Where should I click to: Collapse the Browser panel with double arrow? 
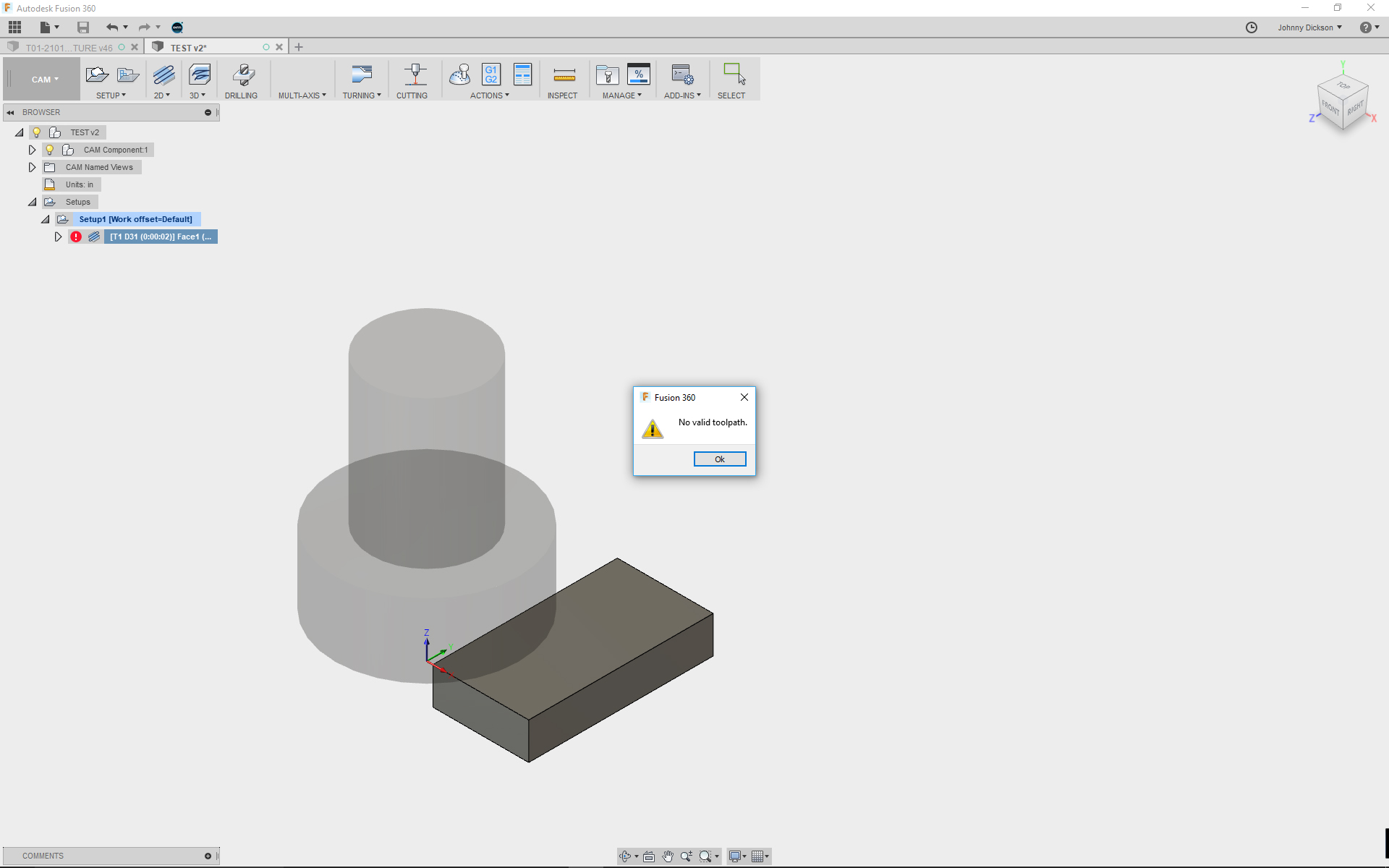11,113
